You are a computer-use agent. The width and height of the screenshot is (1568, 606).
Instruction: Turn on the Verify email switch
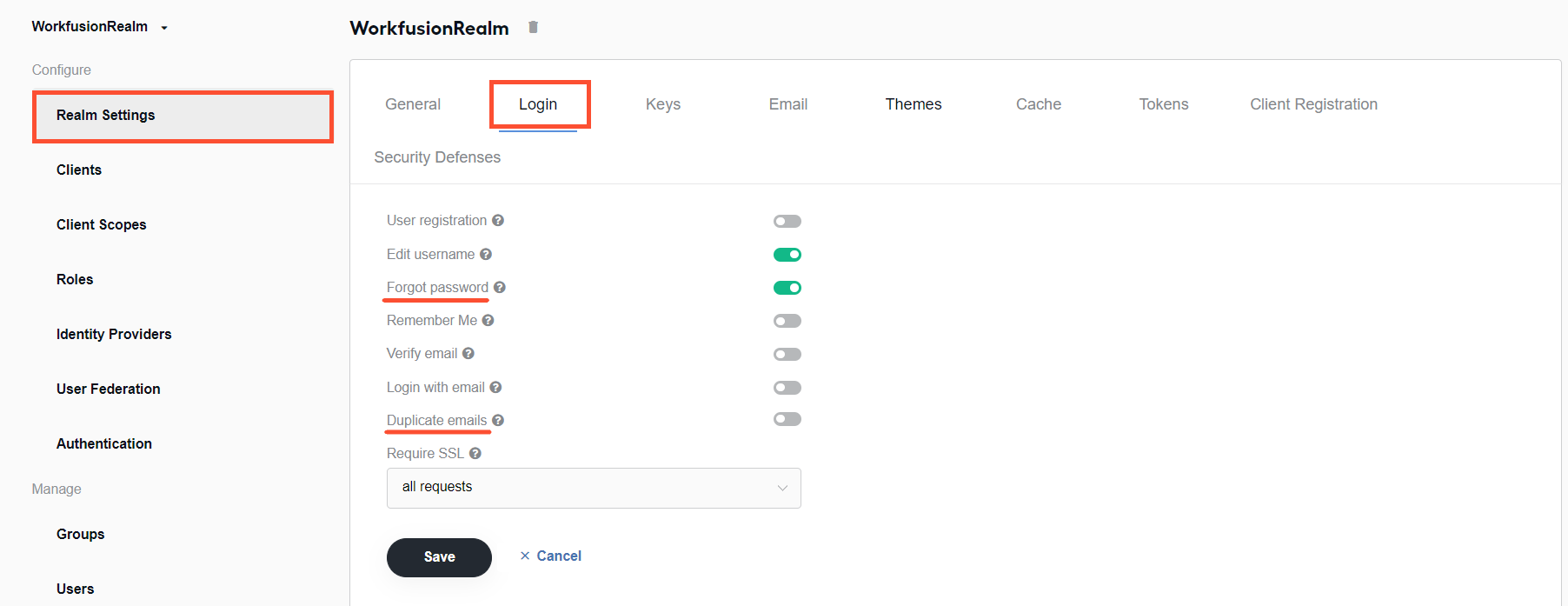787,354
